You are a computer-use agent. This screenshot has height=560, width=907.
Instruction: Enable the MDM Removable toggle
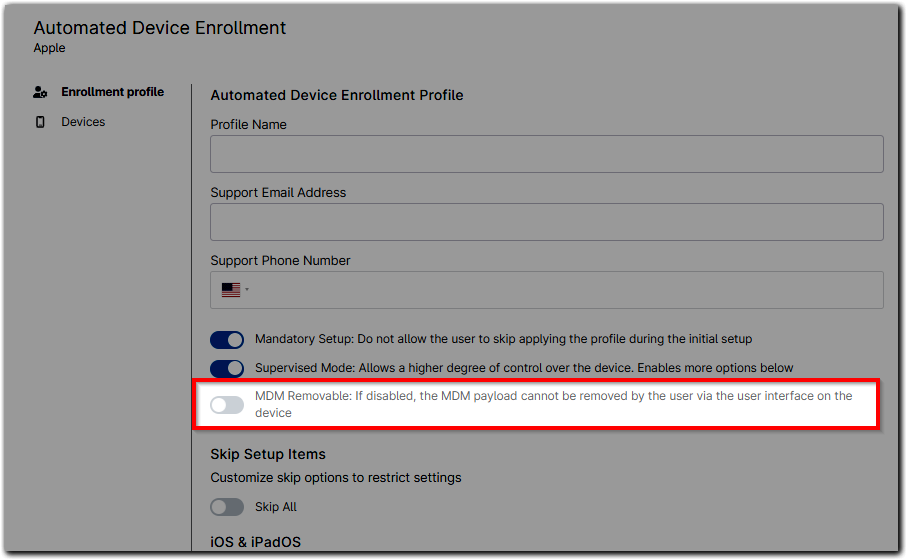pyautogui.click(x=227, y=404)
